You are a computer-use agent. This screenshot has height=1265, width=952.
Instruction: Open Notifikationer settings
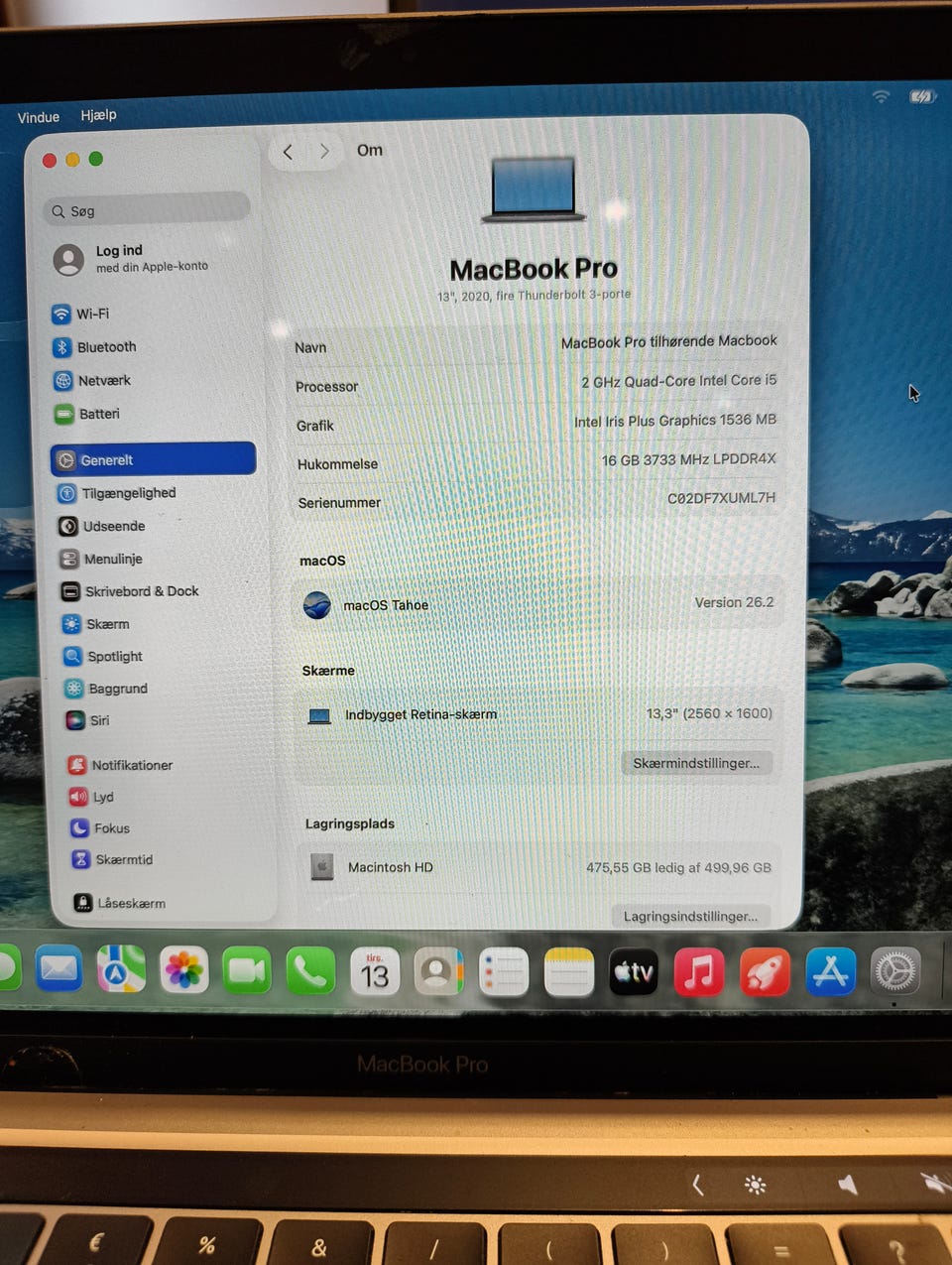coord(120,765)
